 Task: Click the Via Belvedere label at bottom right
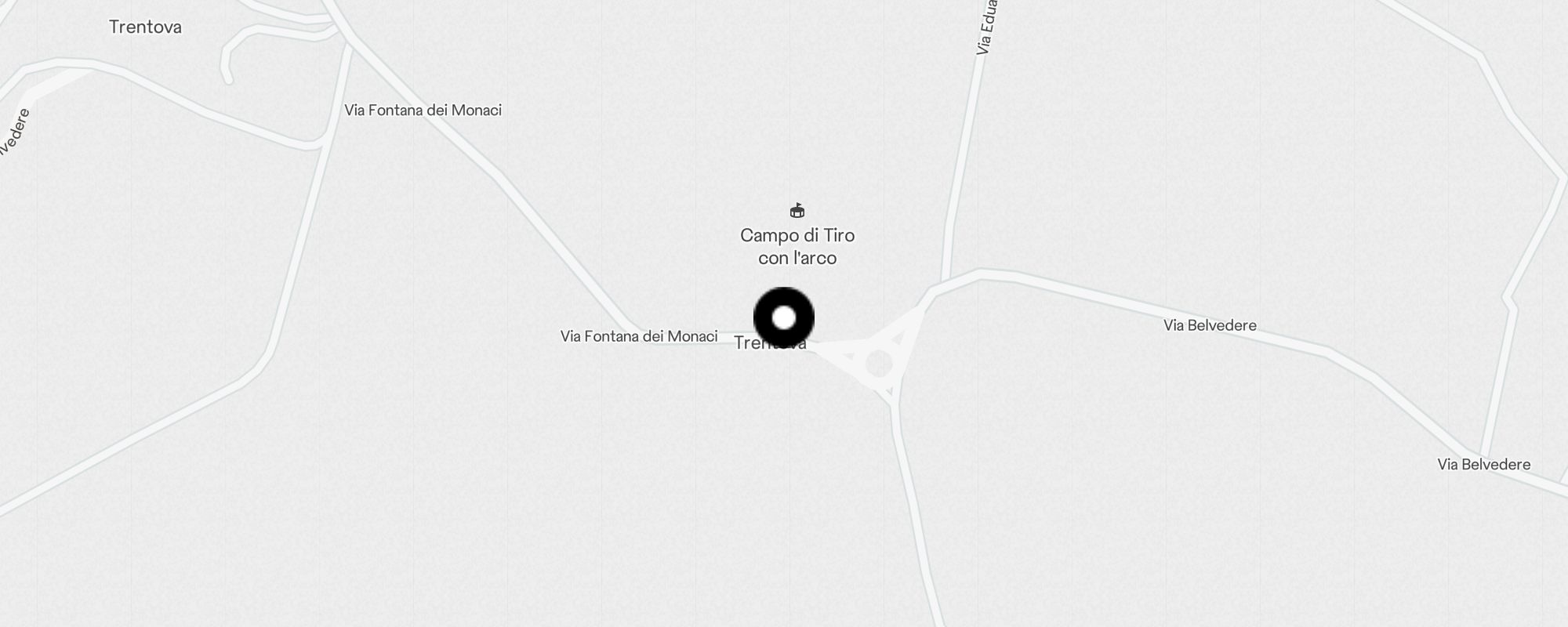coord(1484,465)
